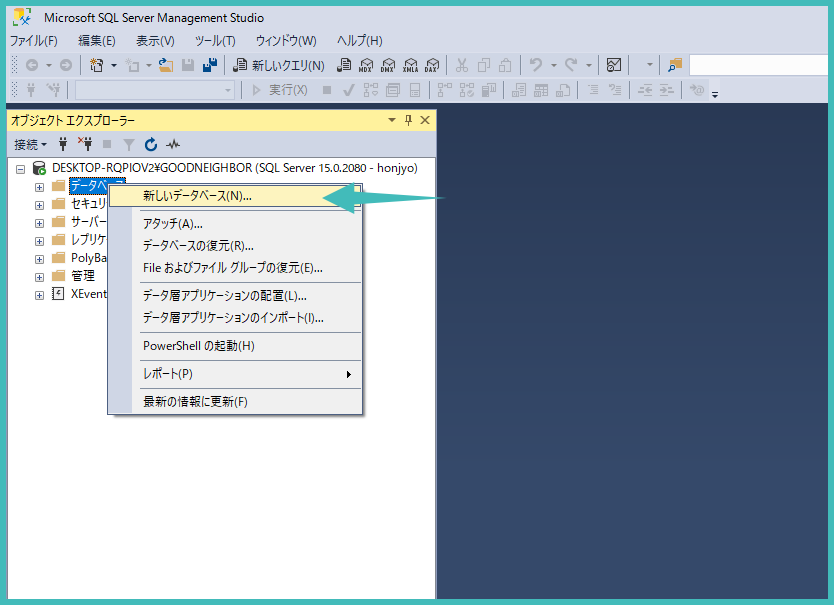Image resolution: width=834 pixels, height=605 pixels.
Task: Click the Save (floppy) icon
Action: (x=188, y=65)
